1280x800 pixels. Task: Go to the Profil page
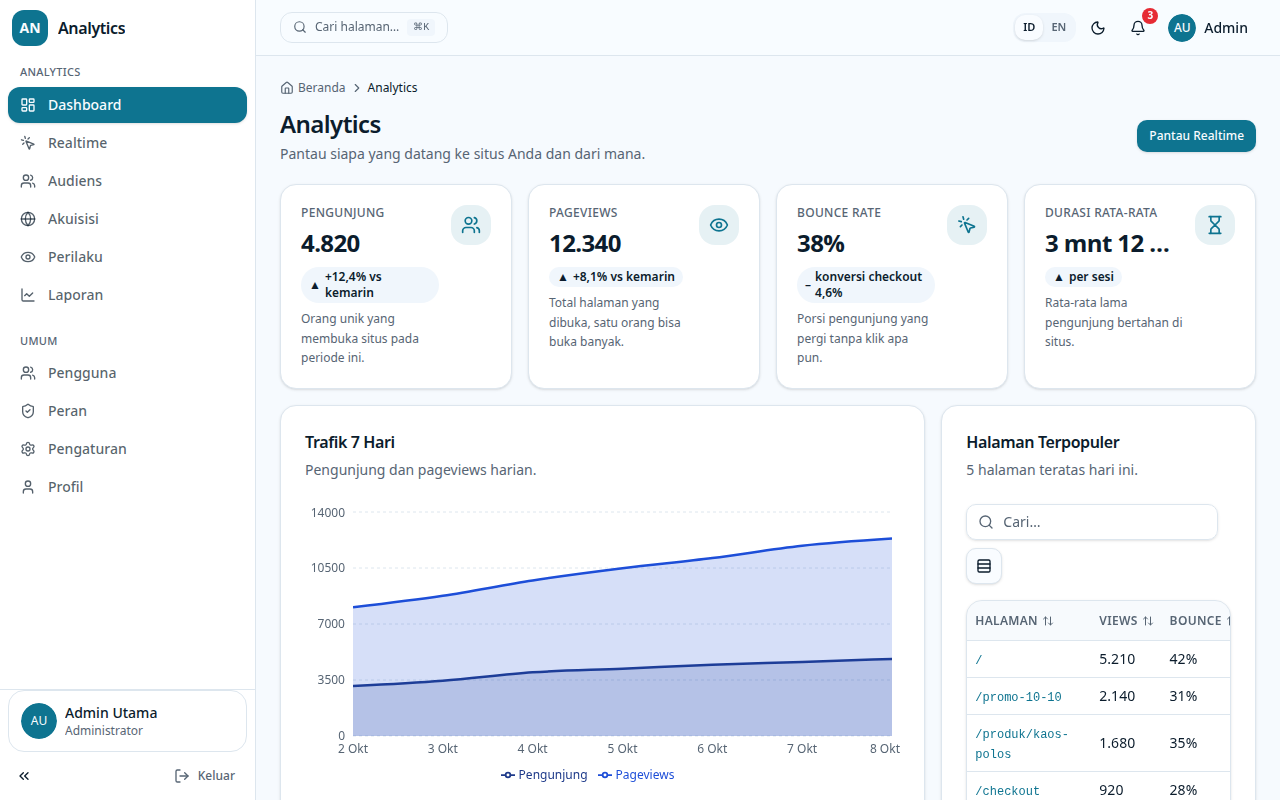127,487
